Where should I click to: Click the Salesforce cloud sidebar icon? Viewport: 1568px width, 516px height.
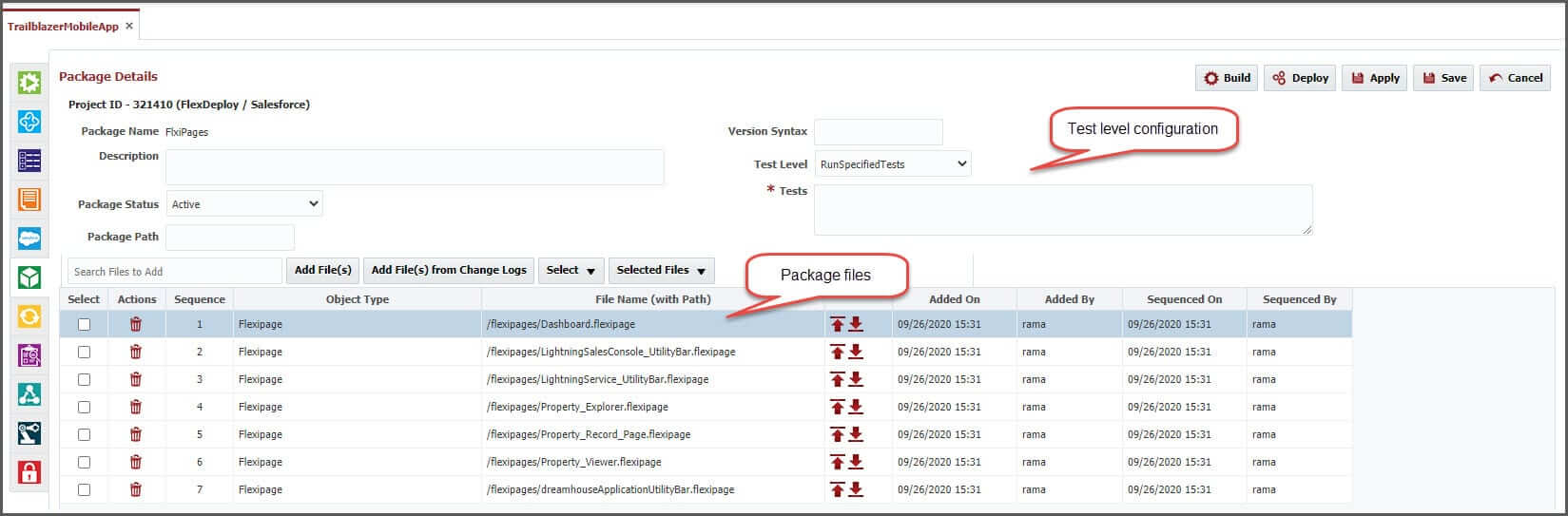click(x=29, y=239)
